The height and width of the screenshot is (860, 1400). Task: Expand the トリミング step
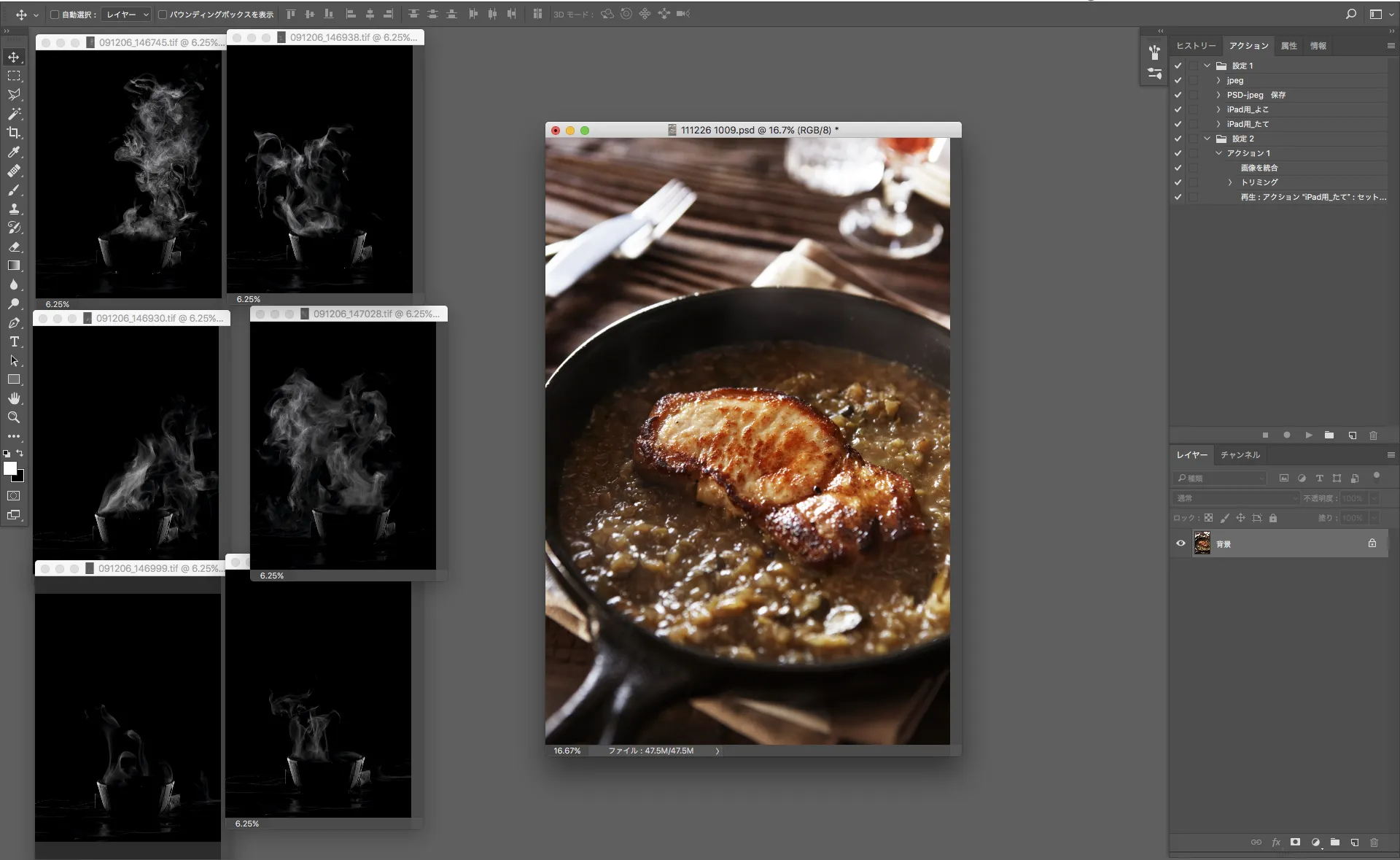click(x=1230, y=182)
